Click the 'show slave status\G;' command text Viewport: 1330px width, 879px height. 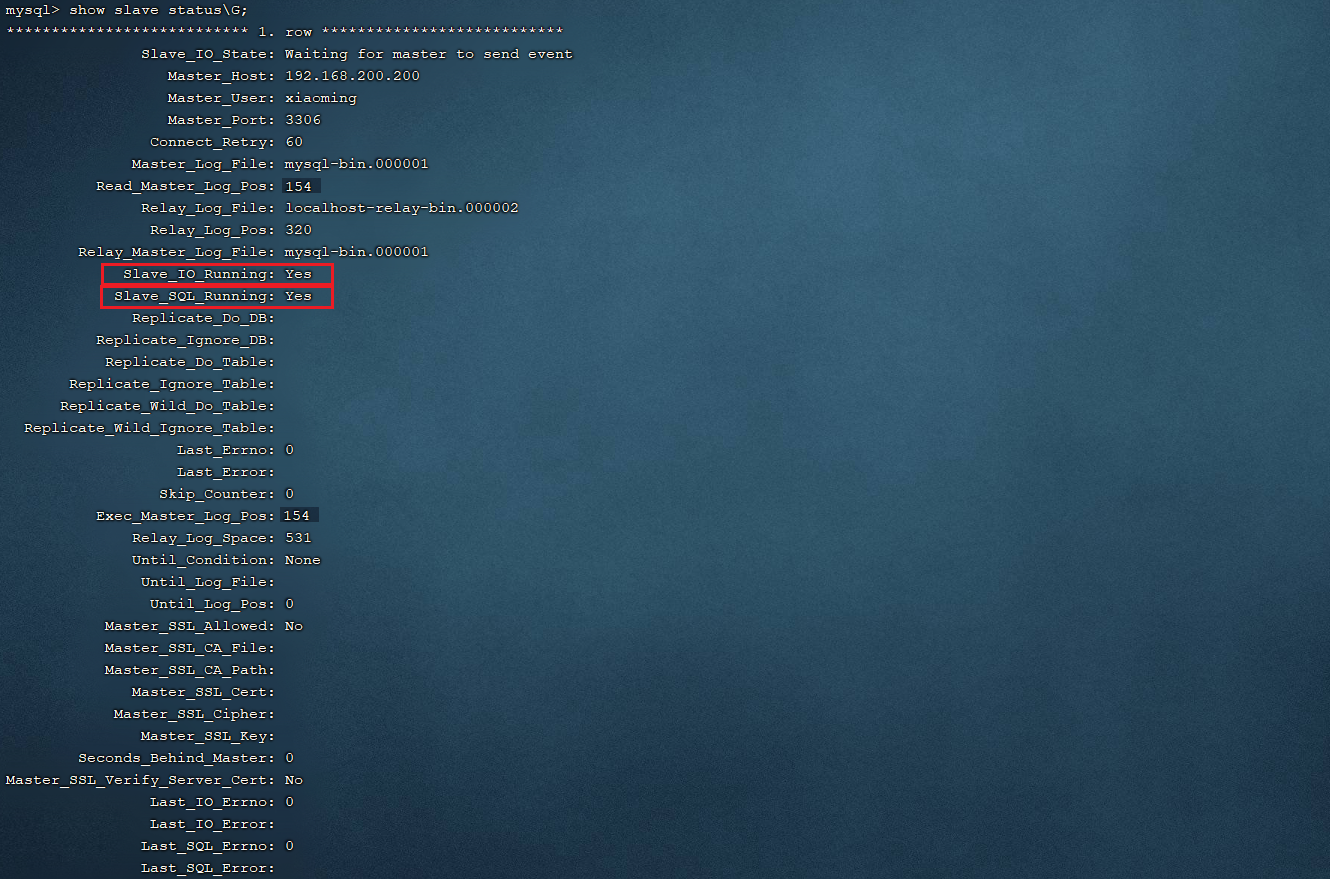(x=158, y=10)
